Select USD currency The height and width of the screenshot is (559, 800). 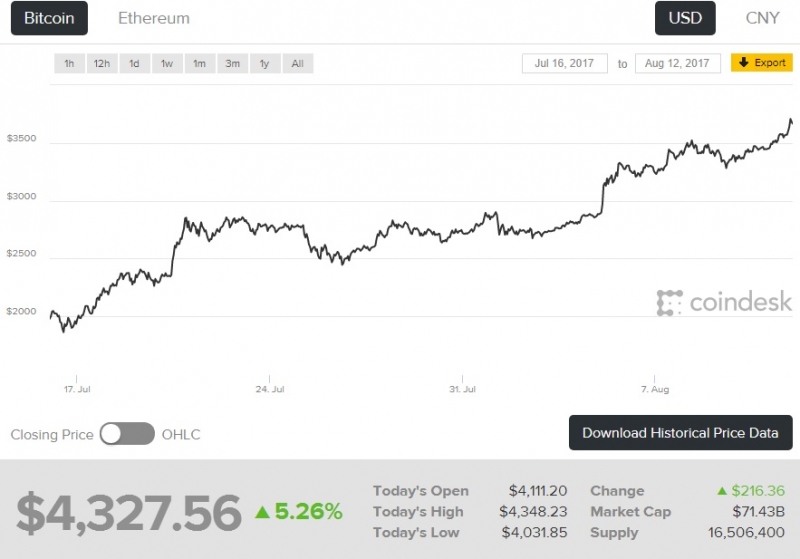[685, 18]
